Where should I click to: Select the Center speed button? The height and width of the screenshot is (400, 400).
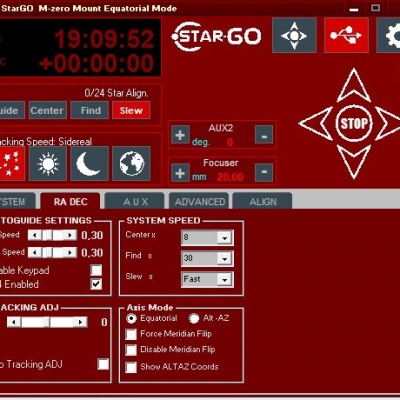pyautogui.click(x=48, y=110)
